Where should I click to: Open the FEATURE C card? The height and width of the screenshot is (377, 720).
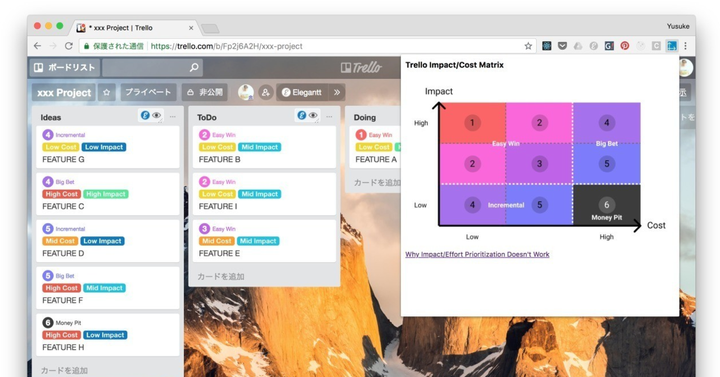(108, 194)
